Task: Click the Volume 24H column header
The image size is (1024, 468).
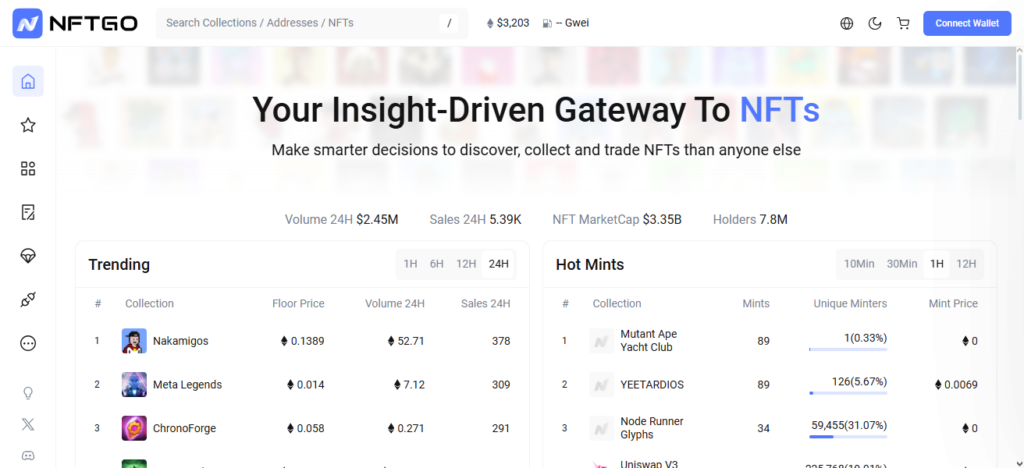Action: coord(395,304)
